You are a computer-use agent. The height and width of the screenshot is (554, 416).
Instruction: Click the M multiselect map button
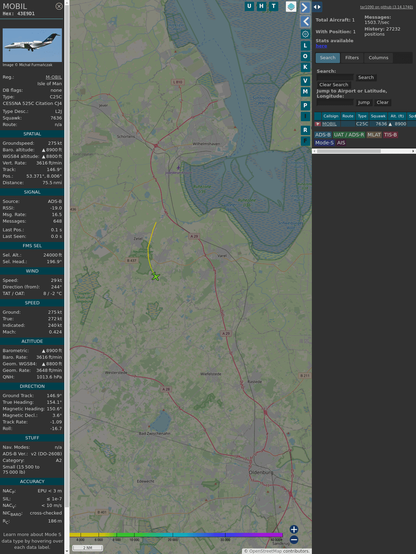305,92
